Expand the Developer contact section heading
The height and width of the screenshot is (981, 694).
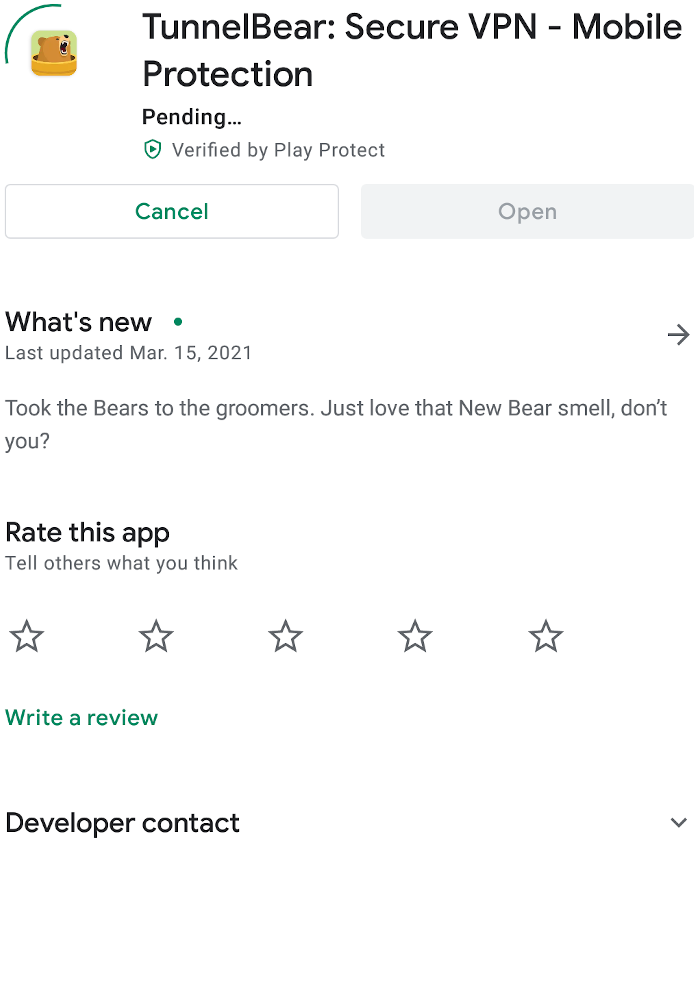click(x=123, y=823)
